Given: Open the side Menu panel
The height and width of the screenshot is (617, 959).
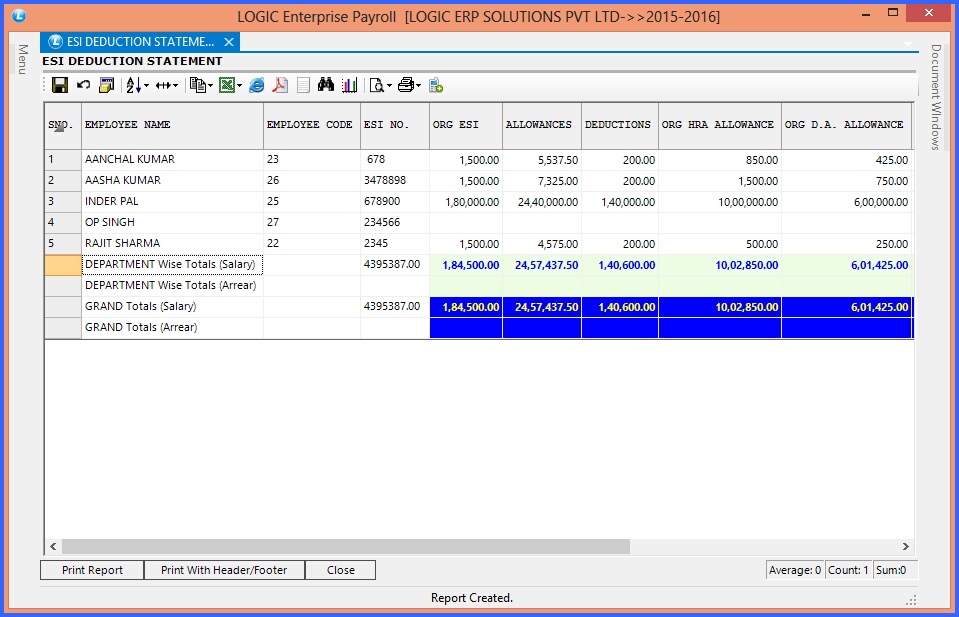Looking at the screenshot, I should [23, 59].
